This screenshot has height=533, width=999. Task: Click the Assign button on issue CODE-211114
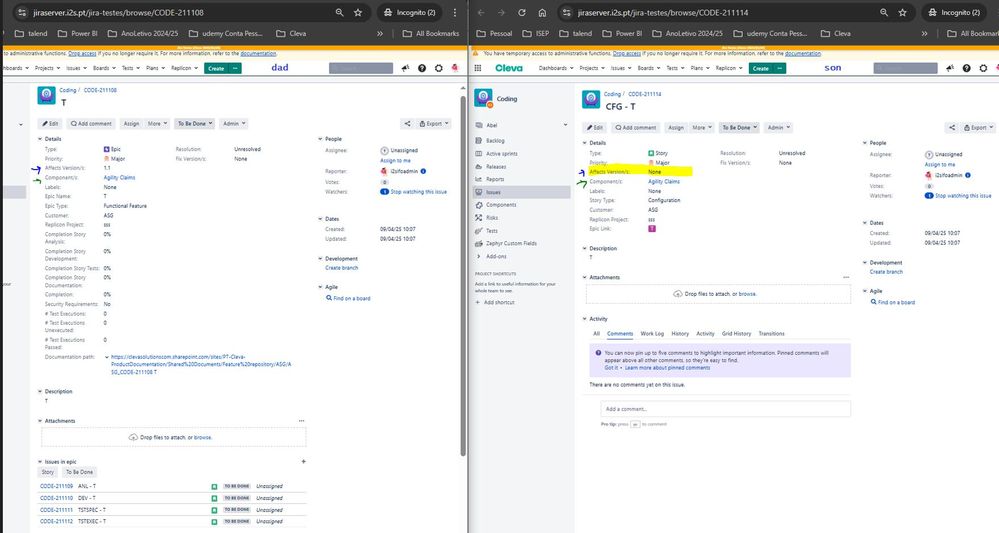[x=676, y=127]
